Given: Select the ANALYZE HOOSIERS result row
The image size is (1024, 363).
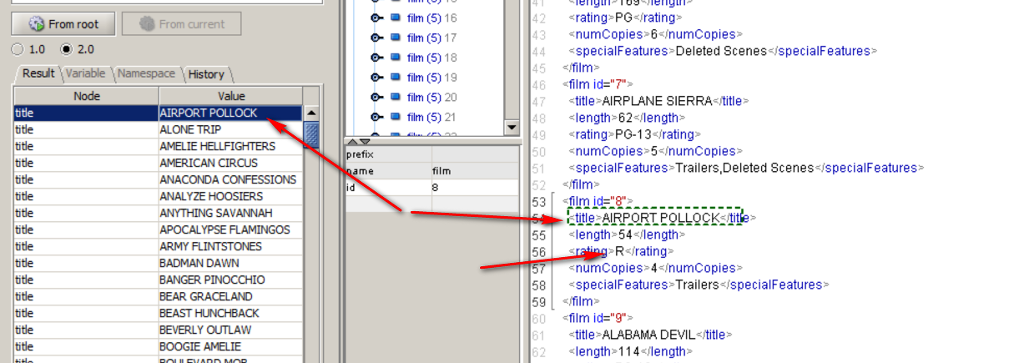Looking at the screenshot, I should coord(159,197).
